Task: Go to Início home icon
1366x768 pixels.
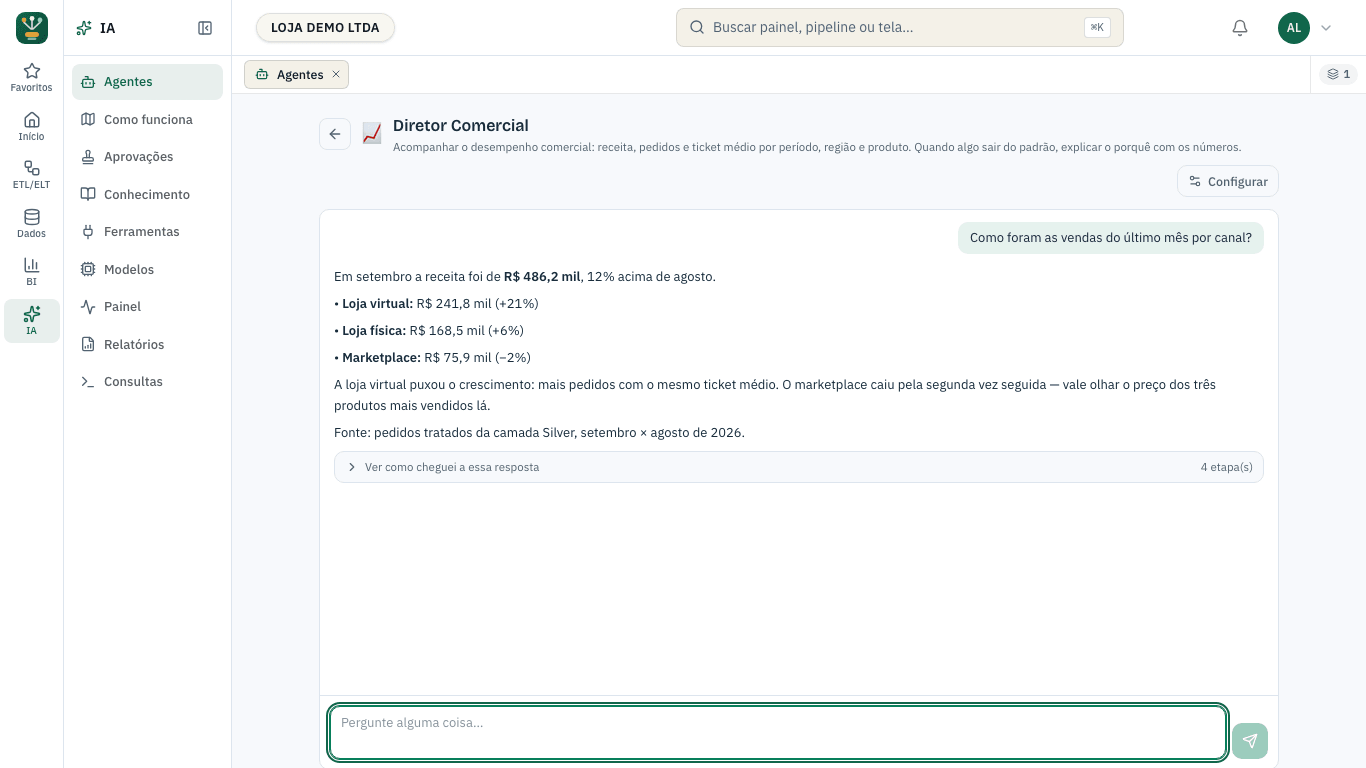Action: (x=31, y=126)
